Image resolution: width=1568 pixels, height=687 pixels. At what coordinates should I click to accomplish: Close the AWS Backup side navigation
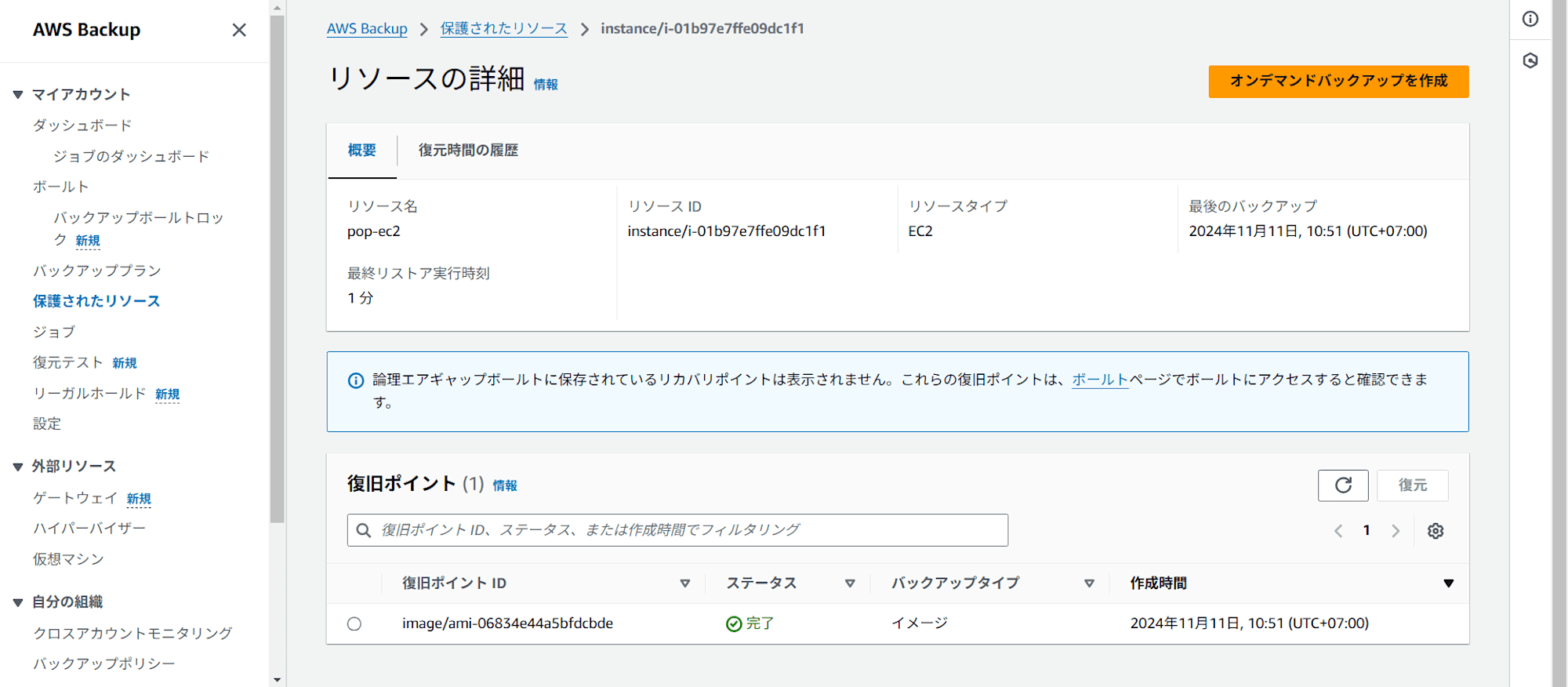239,30
